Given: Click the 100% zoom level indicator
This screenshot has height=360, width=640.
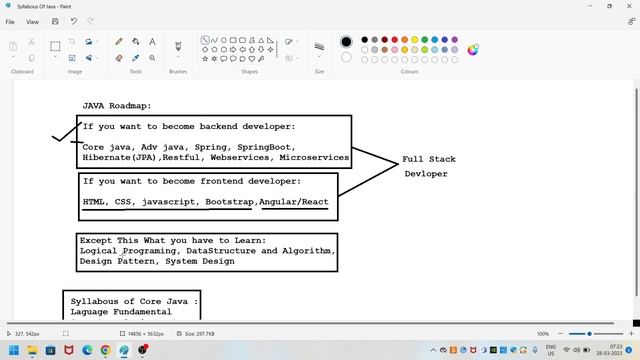Looking at the screenshot, I should pos(543,334).
